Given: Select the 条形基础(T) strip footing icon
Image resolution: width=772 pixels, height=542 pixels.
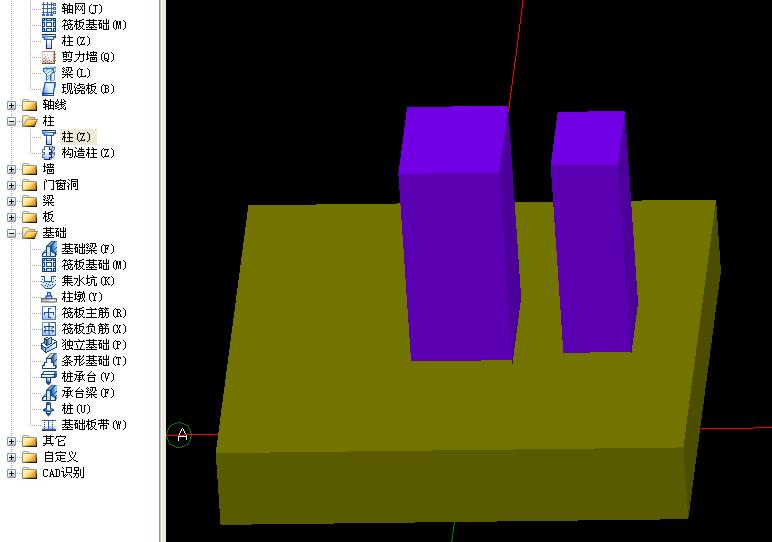Looking at the screenshot, I should pos(49,361).
